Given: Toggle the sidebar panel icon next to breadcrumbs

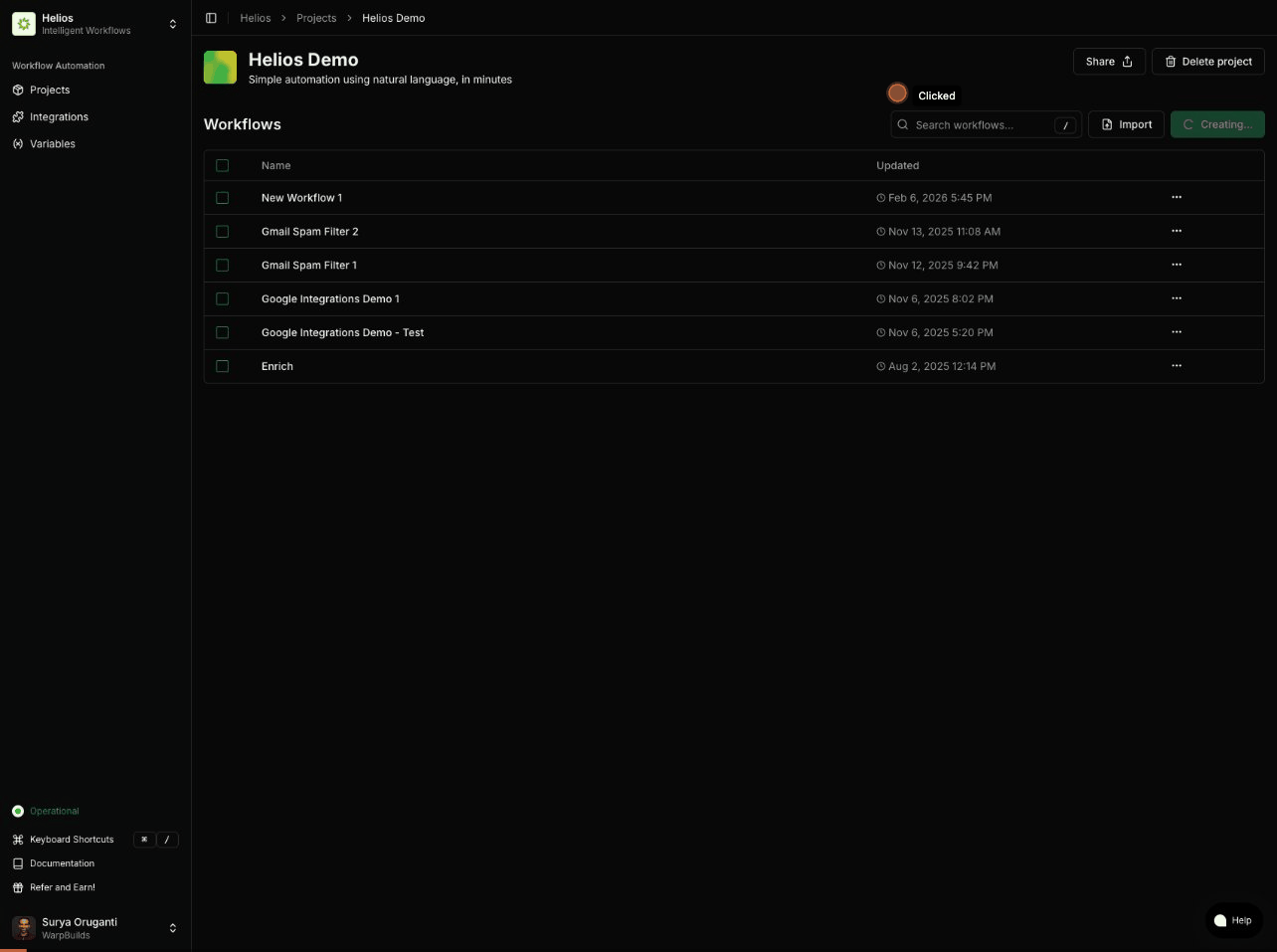Looking at the screenshot, I should click(211, 17).
